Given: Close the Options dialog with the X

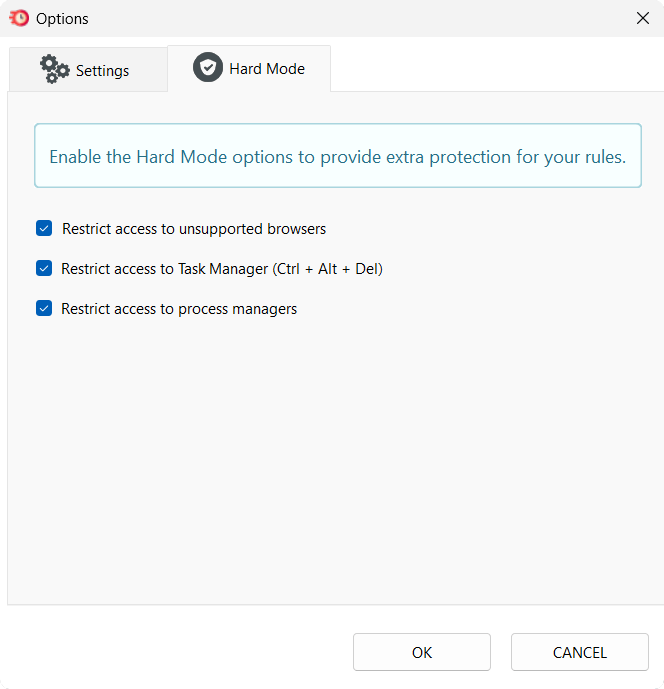Looking at the screenshot, I should click(642, 18).
